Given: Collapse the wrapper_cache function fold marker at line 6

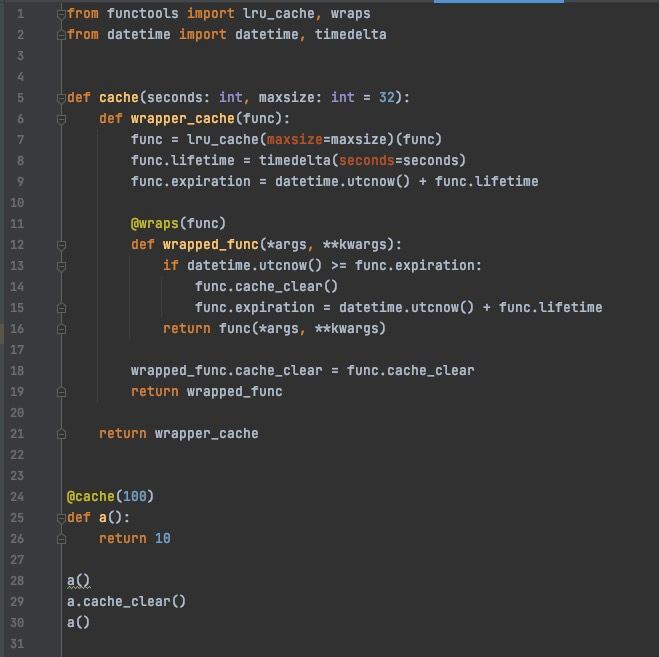Looking at the screenshot, I should tap(61, 119).
